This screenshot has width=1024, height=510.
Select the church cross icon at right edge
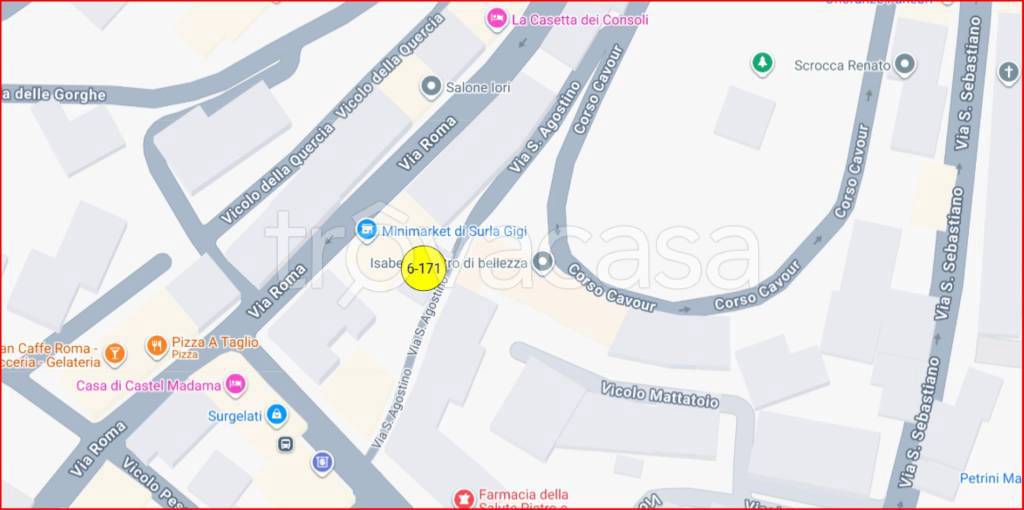1009,71
